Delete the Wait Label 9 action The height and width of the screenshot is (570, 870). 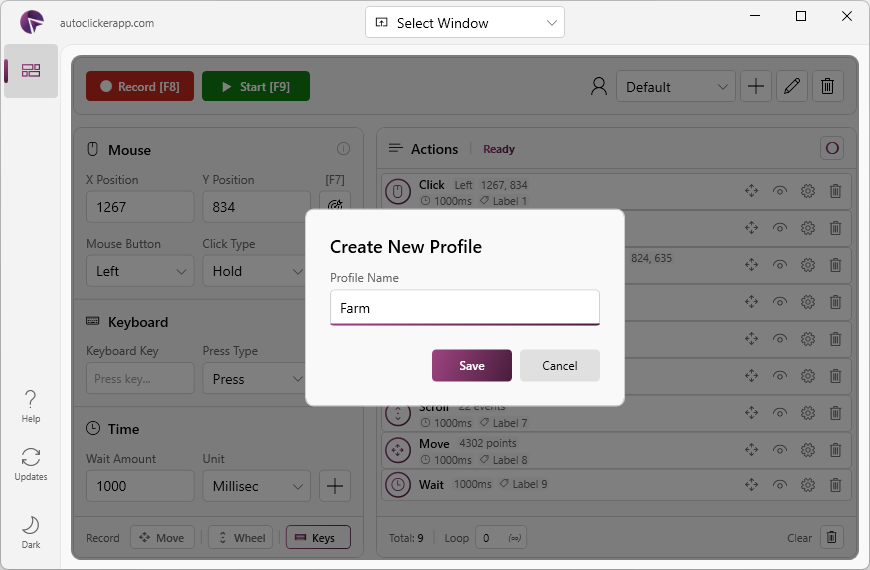(x=835, y=485)
